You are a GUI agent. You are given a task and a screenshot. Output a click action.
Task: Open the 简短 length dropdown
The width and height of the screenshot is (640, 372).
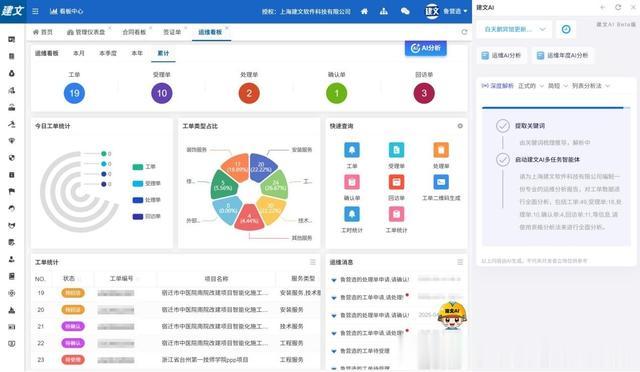(558, 86)
